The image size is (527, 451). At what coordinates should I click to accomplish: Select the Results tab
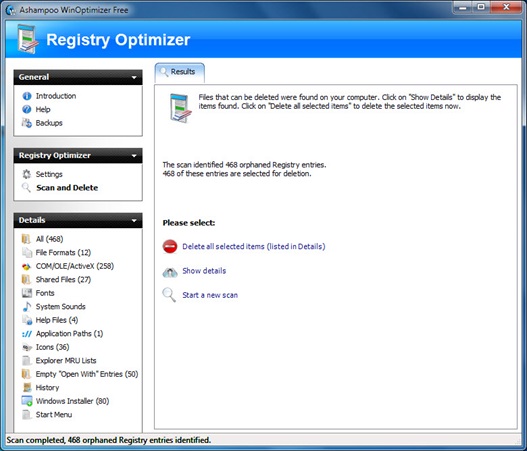(179, 72)
